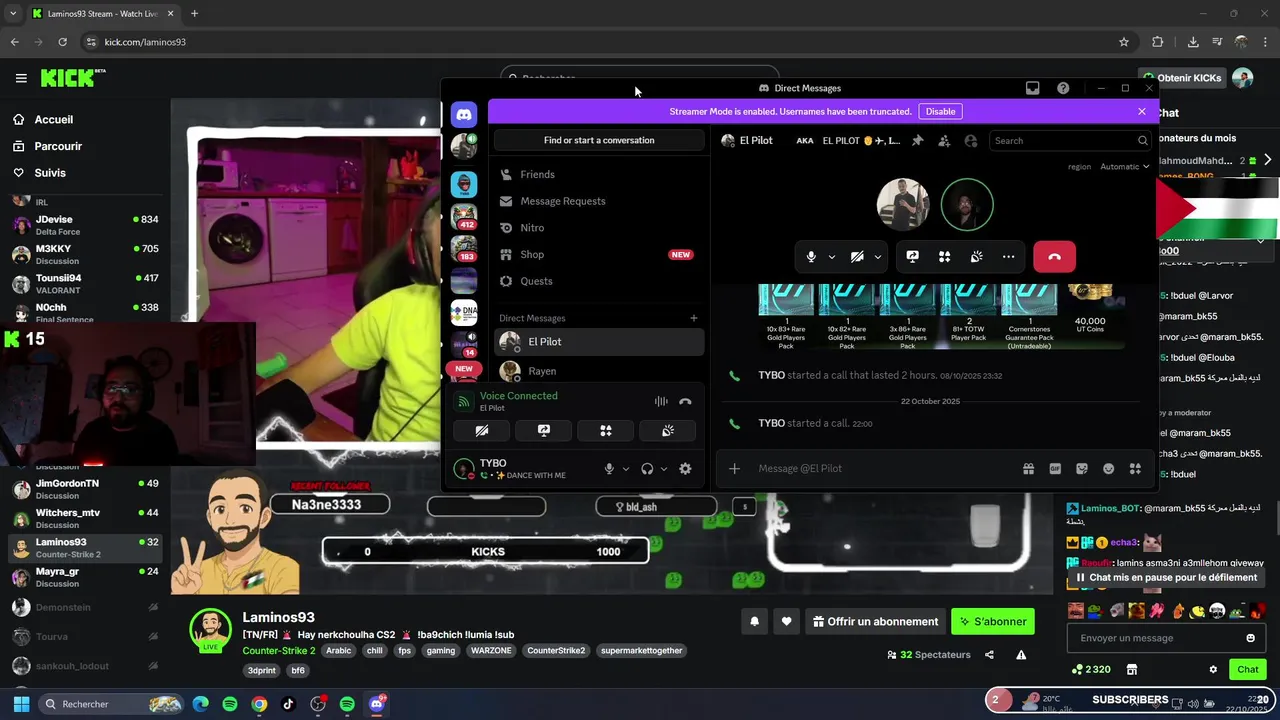Send a gift icon in message bar
The width and height of the screenshot is (1280, 720).
click(1028, 469)
